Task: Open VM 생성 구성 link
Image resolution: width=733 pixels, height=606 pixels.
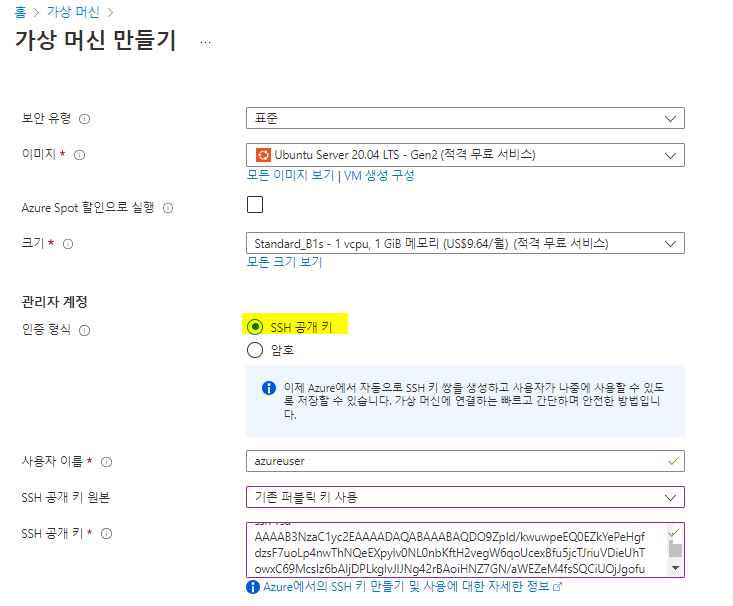Action: point(379,176)
